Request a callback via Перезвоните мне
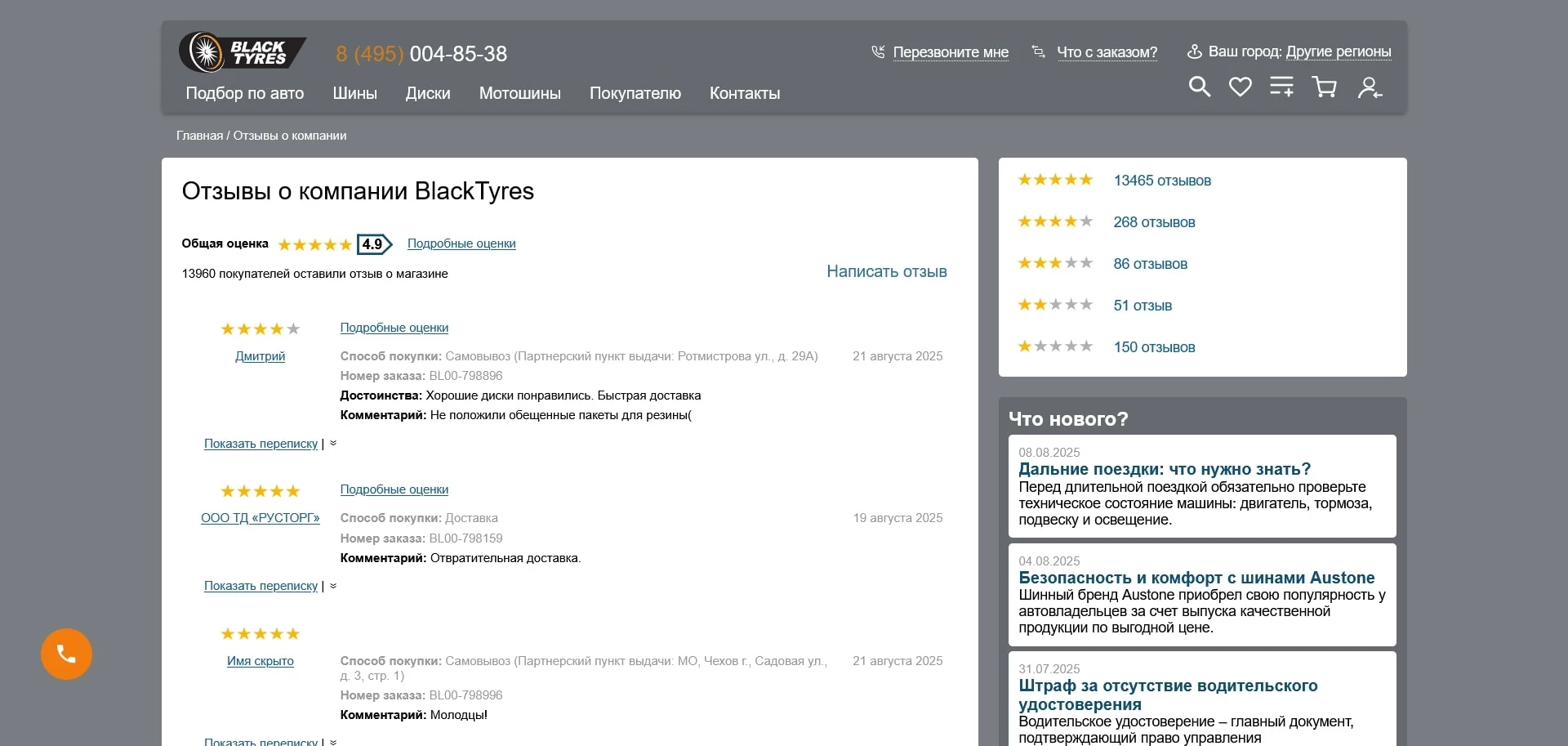This screenshot has height=746, width=1568. click(950, 52)
